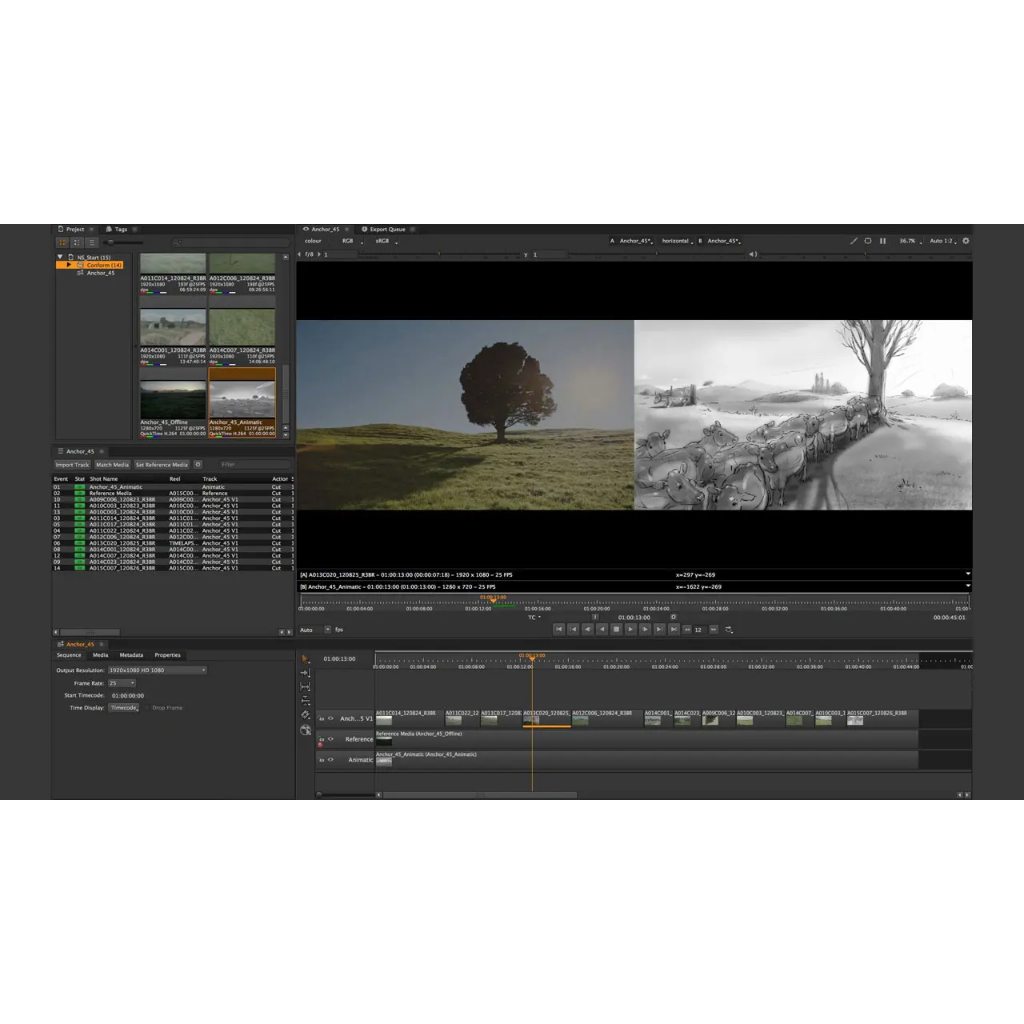Select the timeline arrow selection tool
The image size is (1024, 1024).
(305, 659)
